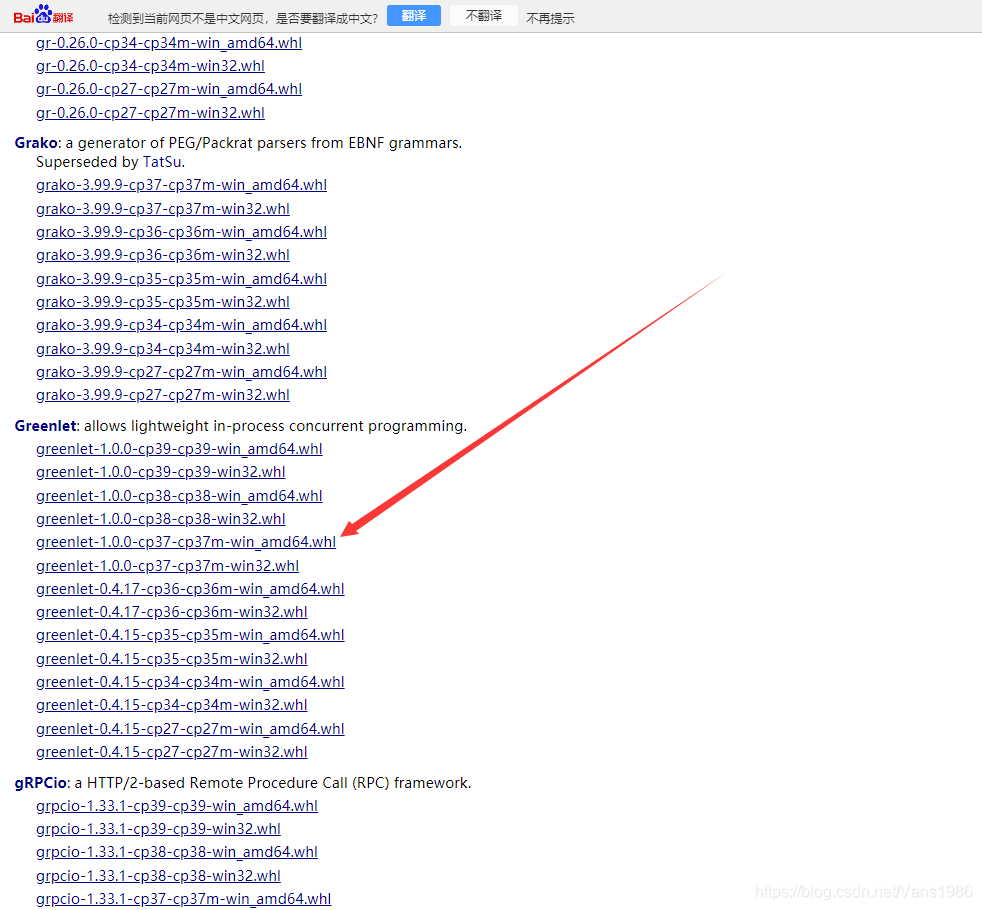Screen dimensions: 982x910
Task: Open greenlet-1.0.0-cp38-cp38-win32.whl link
Action: [x=161, y=520]
